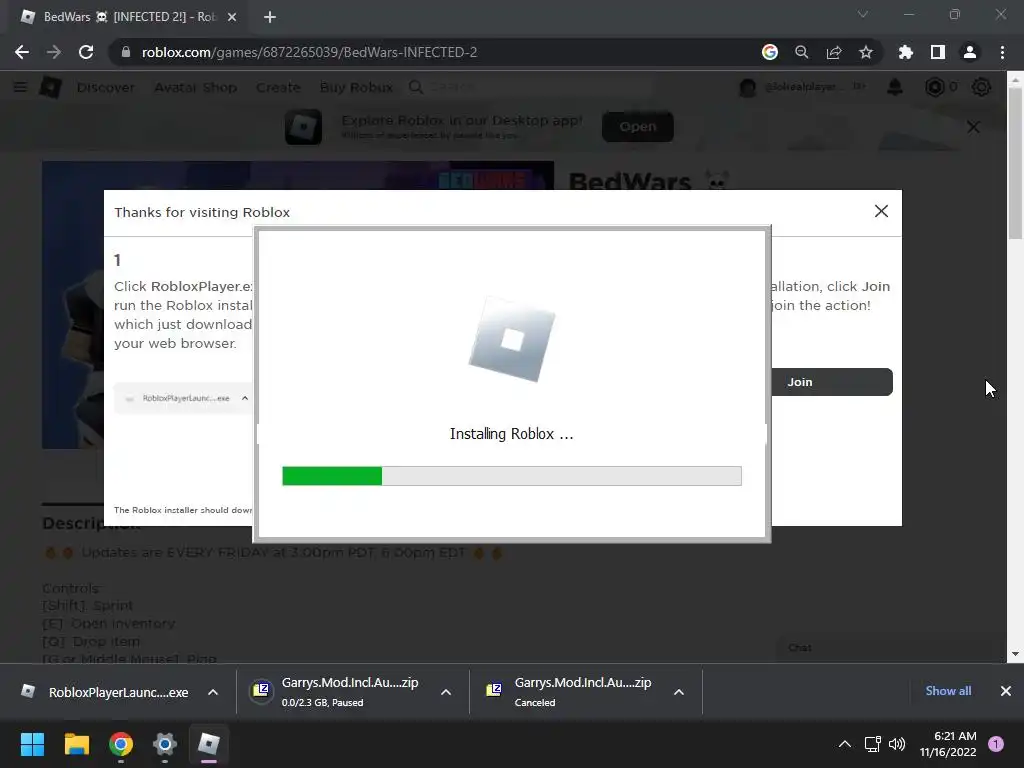
Task: Close the Thanks for visiting Roblox dialog
Action: [881, 211]
